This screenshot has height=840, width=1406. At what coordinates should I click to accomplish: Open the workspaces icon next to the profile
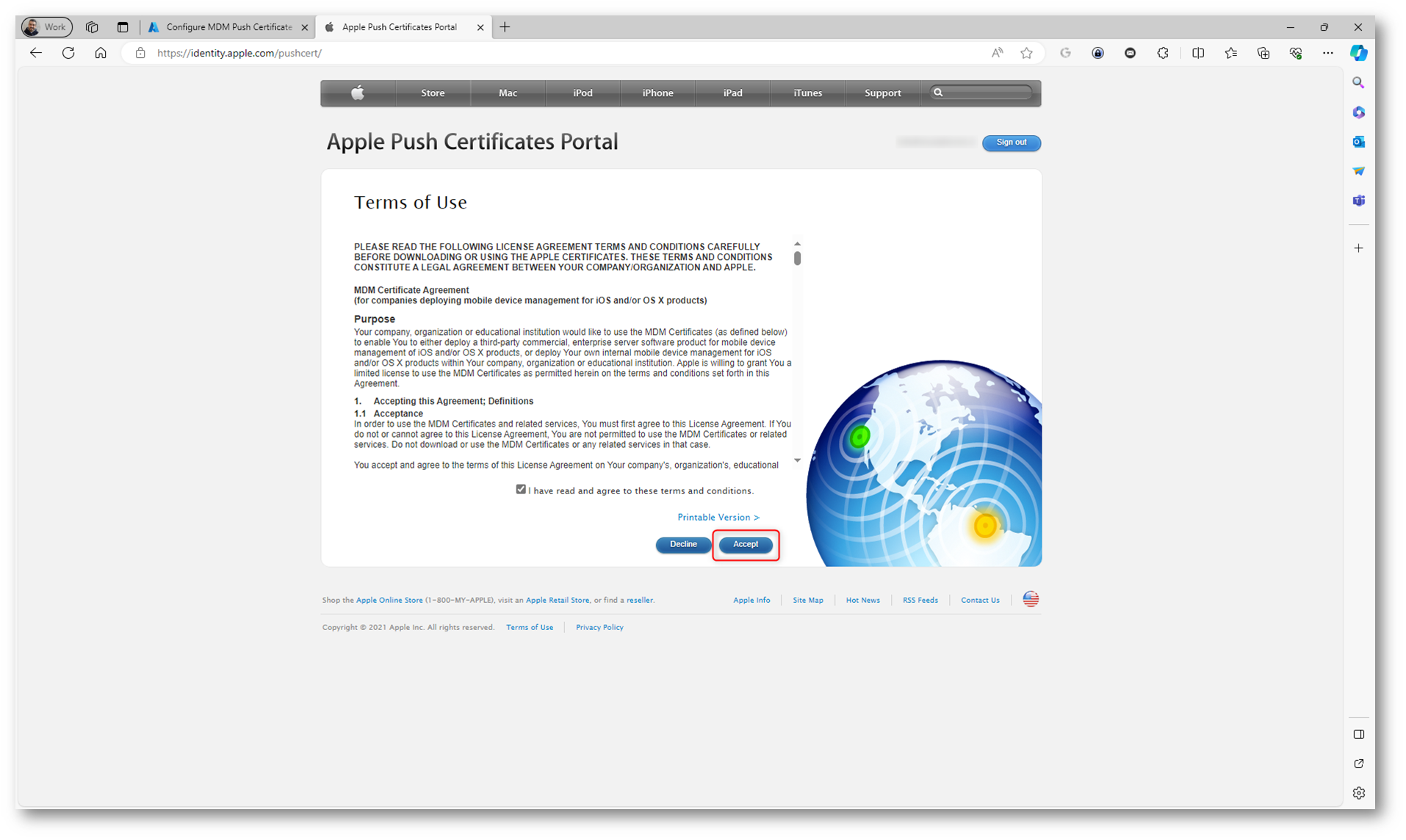(x=92, y=27)
